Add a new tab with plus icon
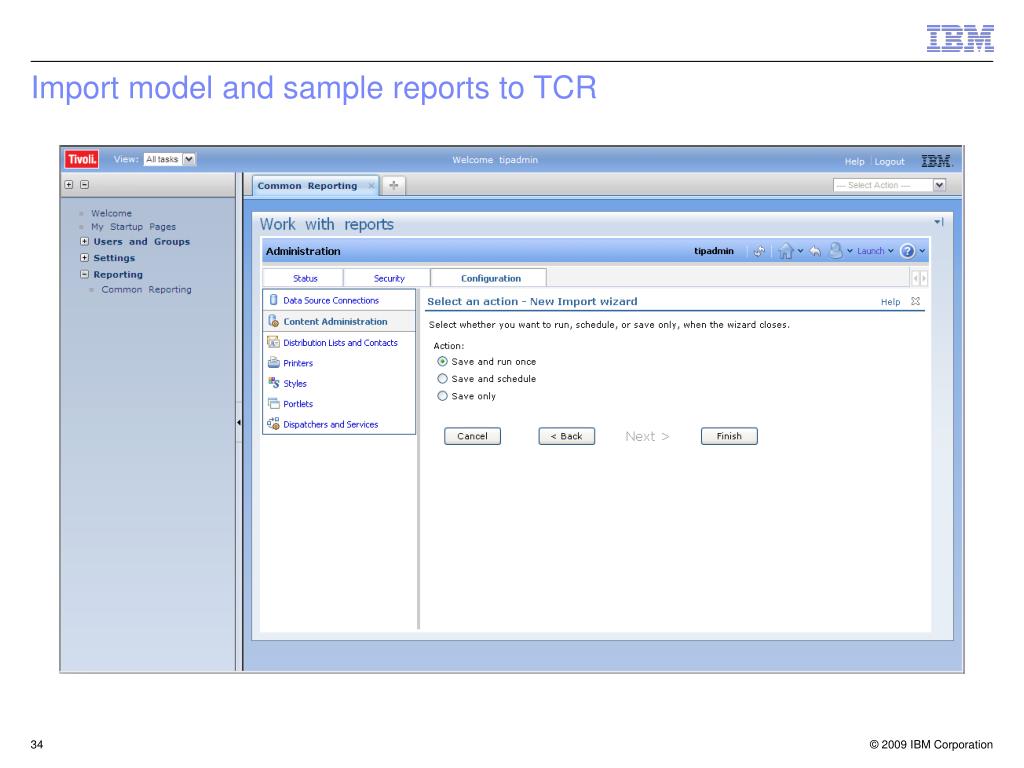Screen dimensions: 1024x768 pyautogui.click(x=394, y=185)
